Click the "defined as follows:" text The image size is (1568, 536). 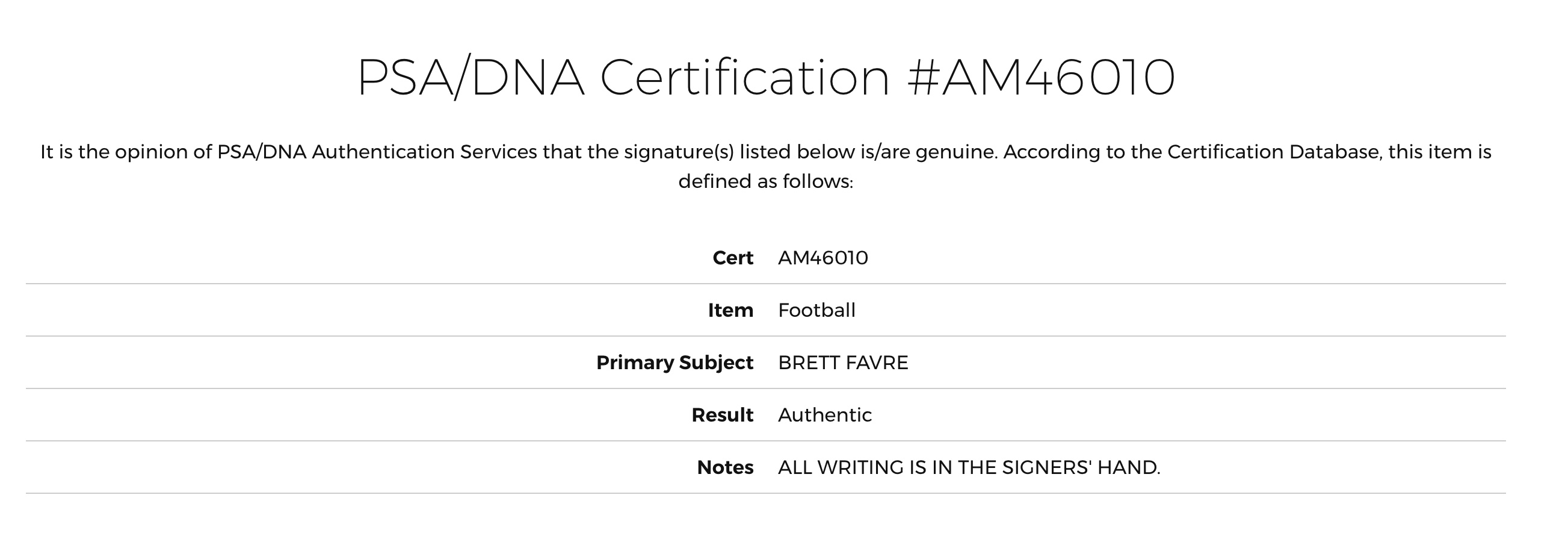[x=766, y=181]
